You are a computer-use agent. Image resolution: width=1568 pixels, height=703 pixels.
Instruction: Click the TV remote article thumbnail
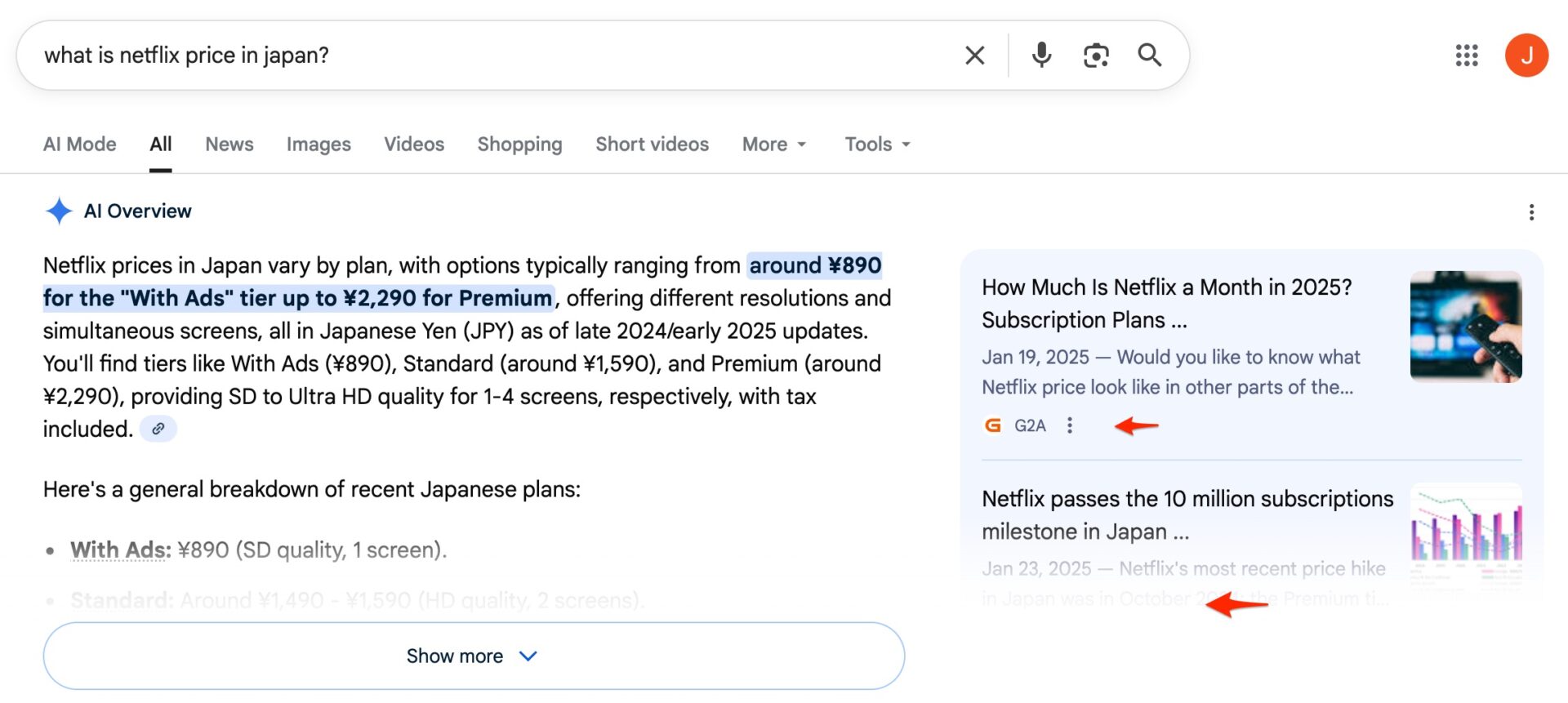pyautogui.click(x=1466, y=327)
